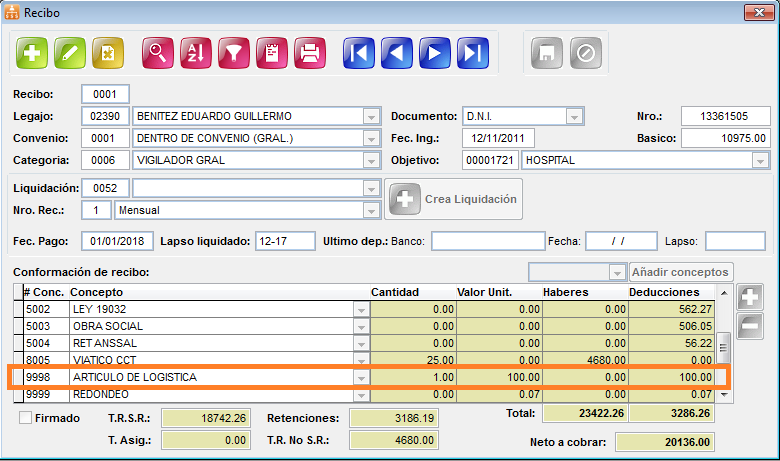Click the green plus add-record icon
This screenshot has width=780, height=461.
click(x=32, y=53)
